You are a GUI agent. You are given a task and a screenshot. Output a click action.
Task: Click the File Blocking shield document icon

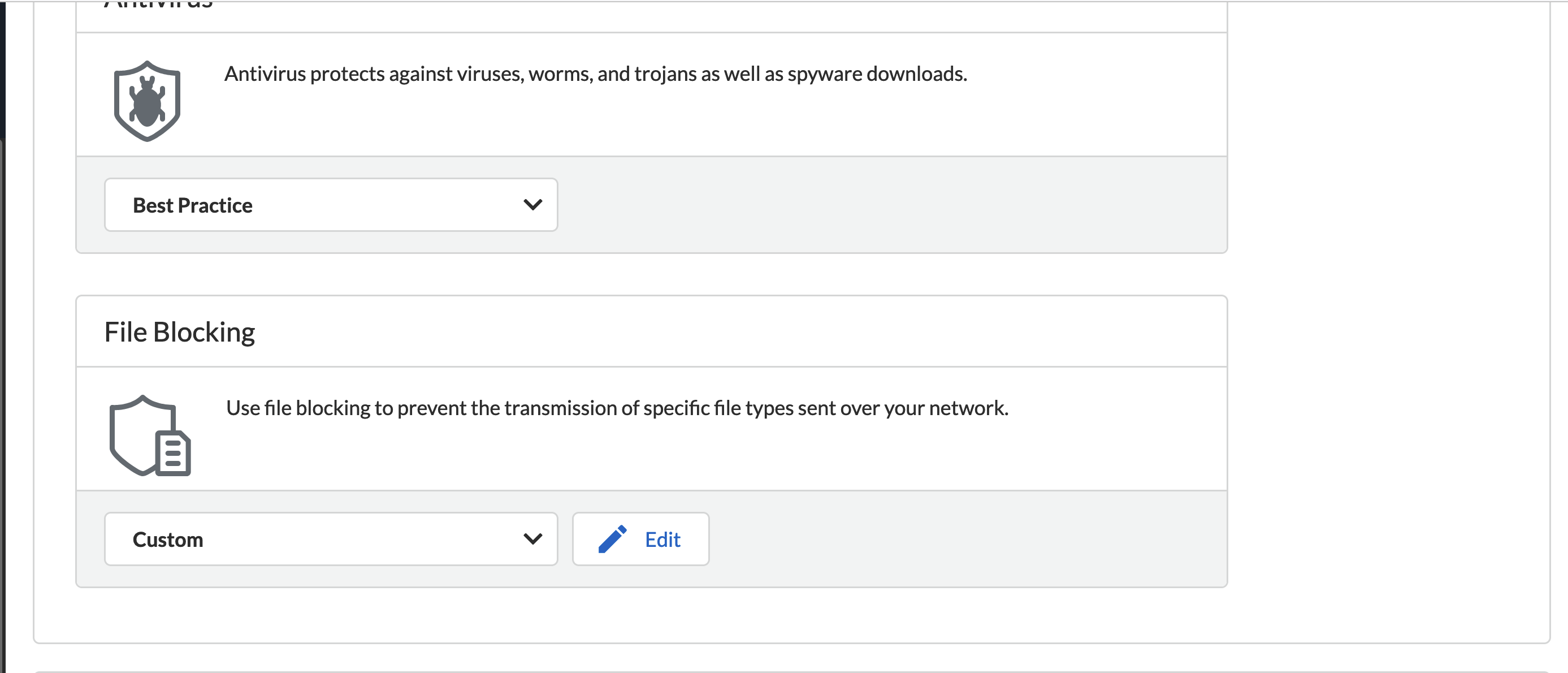point(150,435)
